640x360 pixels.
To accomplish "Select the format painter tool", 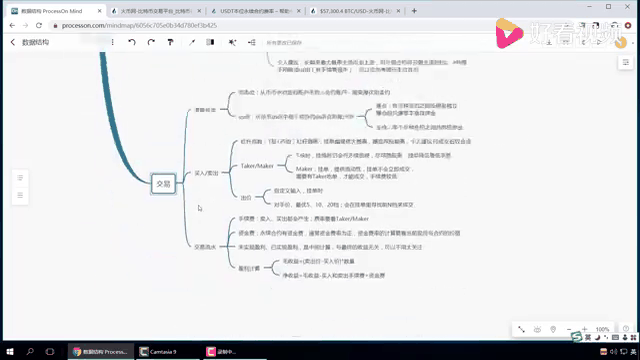I will pos(170,42).
